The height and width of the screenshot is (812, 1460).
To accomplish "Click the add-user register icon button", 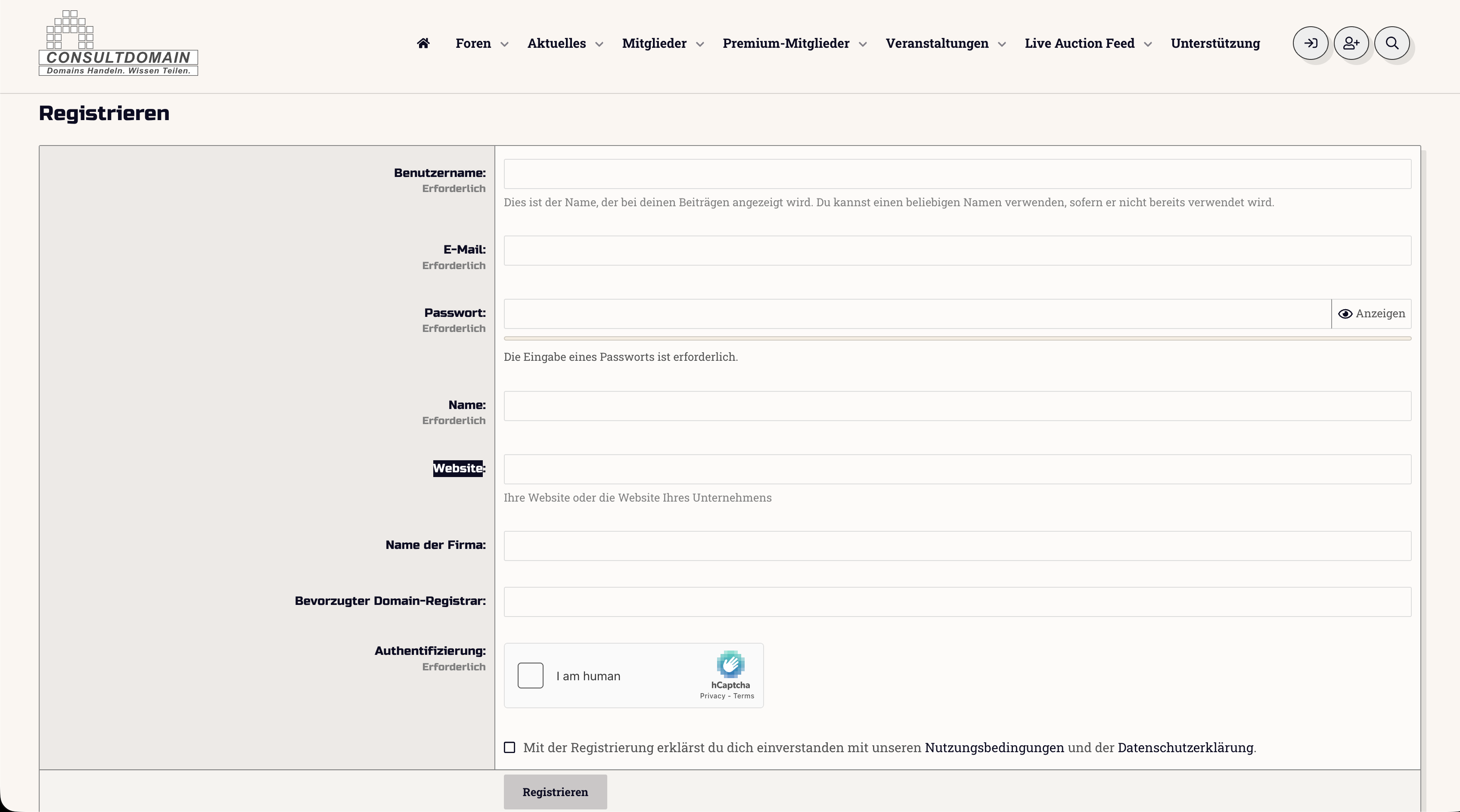I will coord(1351,43).
